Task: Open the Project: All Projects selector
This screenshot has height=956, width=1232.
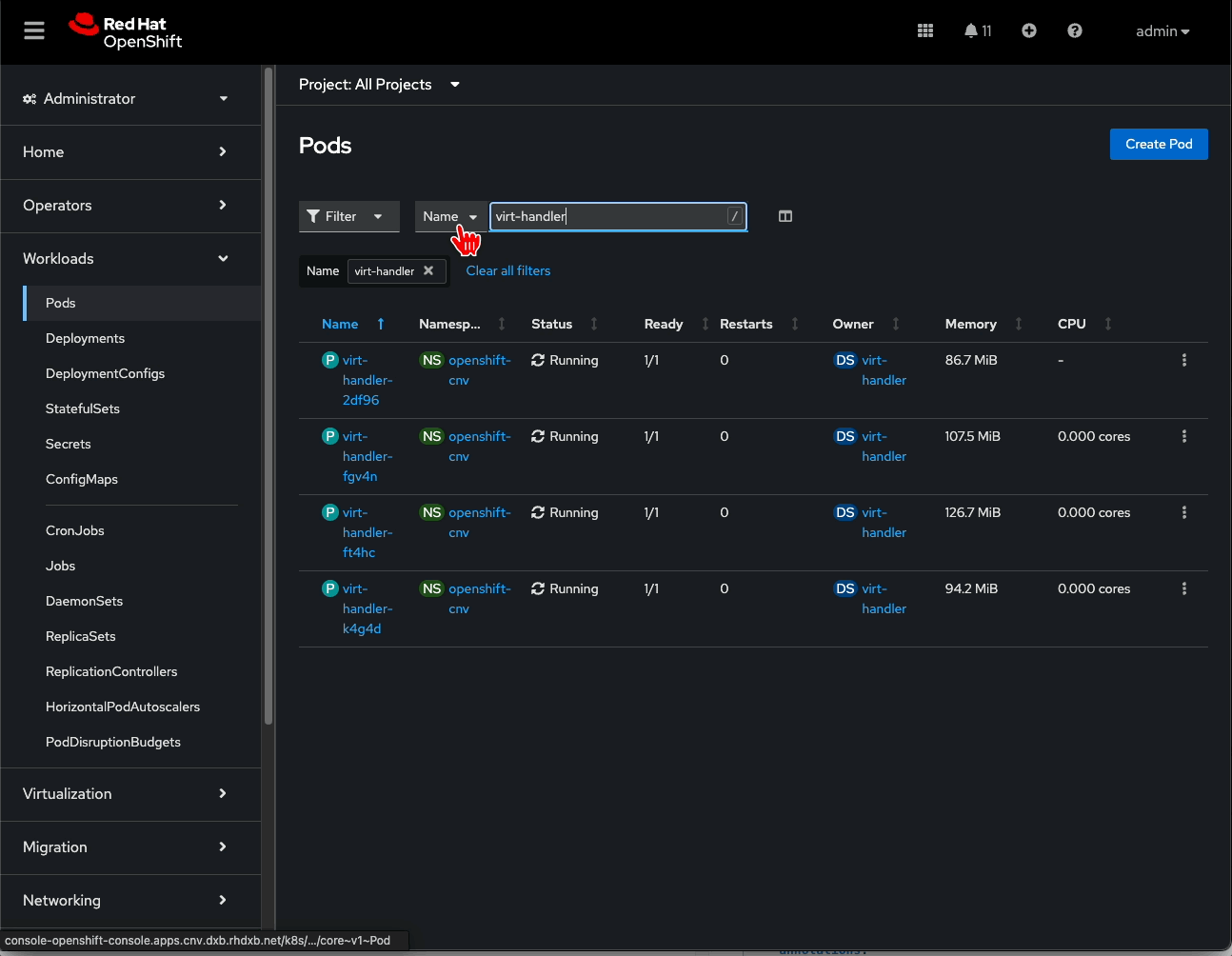Action: click(x=379, y=85)
